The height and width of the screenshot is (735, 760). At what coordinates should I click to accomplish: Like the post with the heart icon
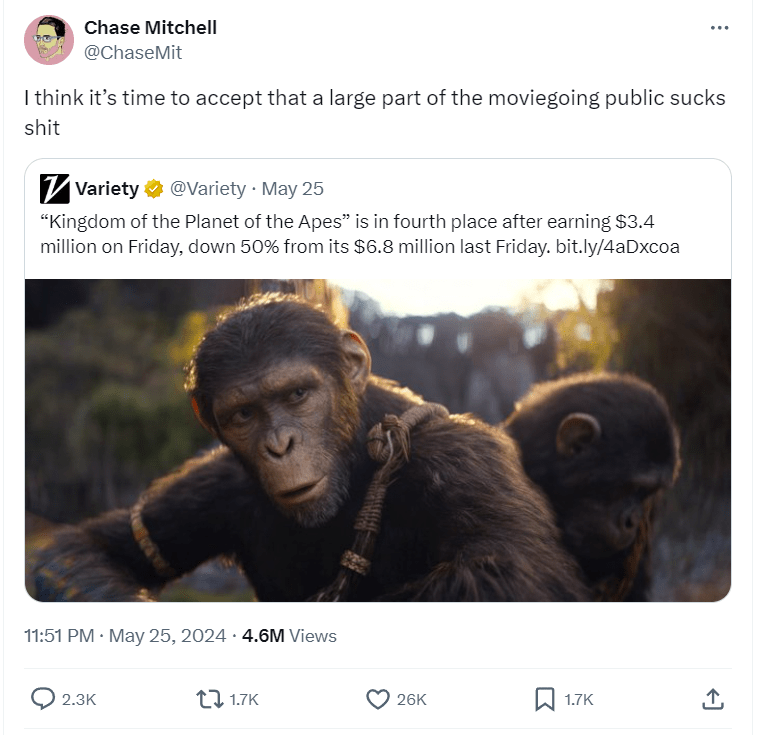377,699
